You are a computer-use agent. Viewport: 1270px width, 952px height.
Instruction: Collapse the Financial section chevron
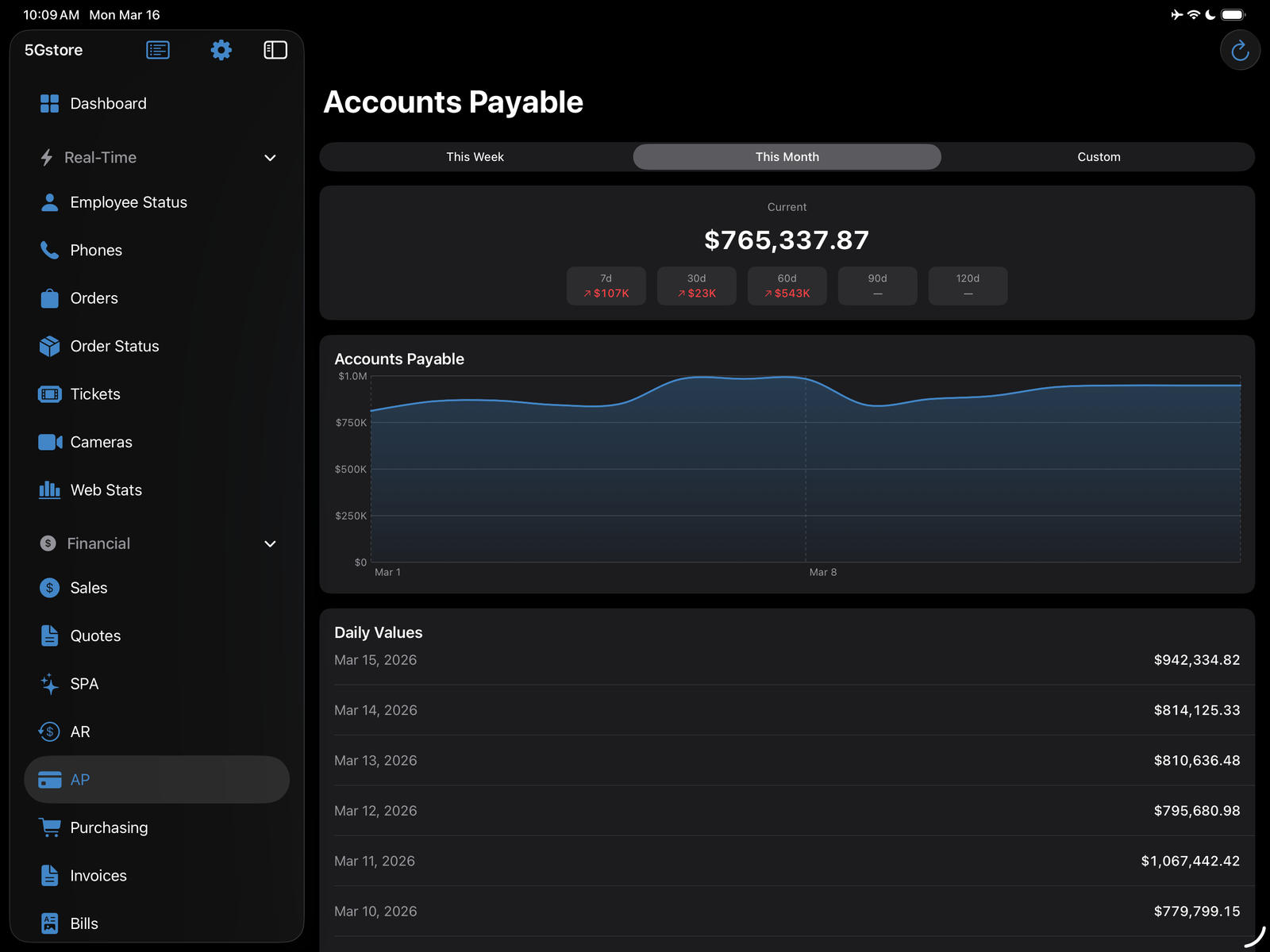[x=270, y=543]
